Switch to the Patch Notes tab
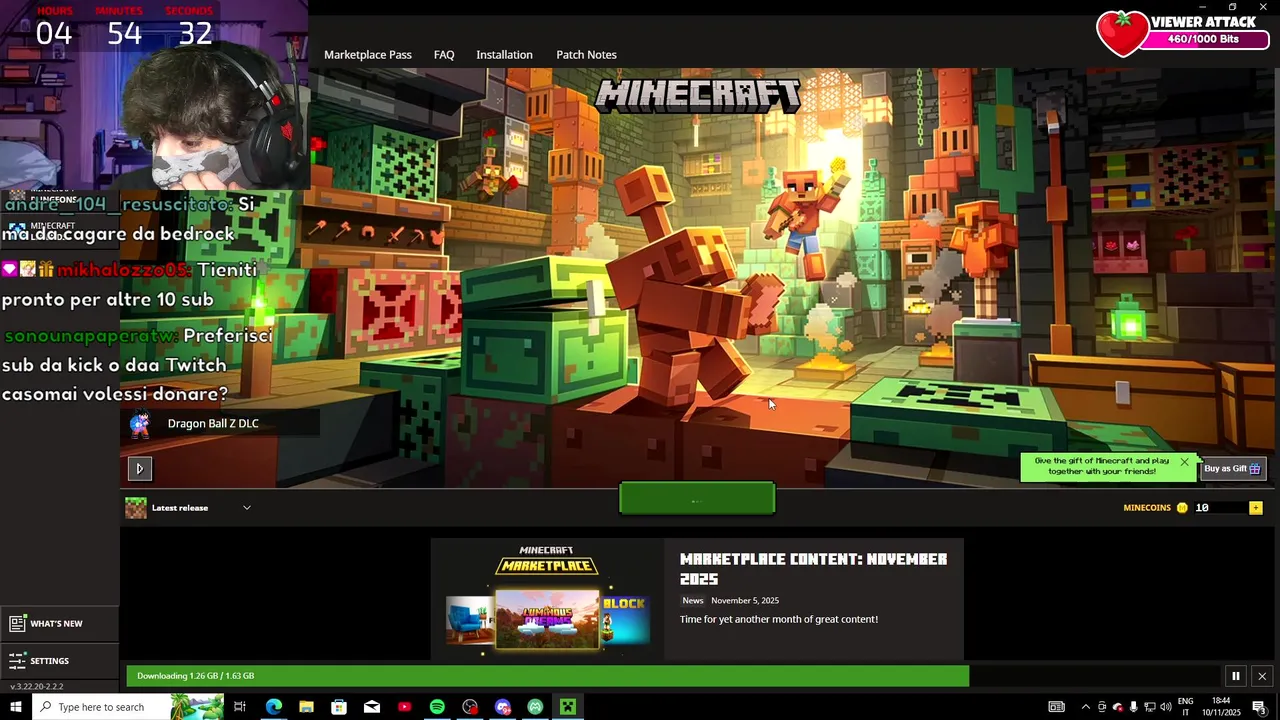The width and height of the screenshot is (1280, 720). 586,55
